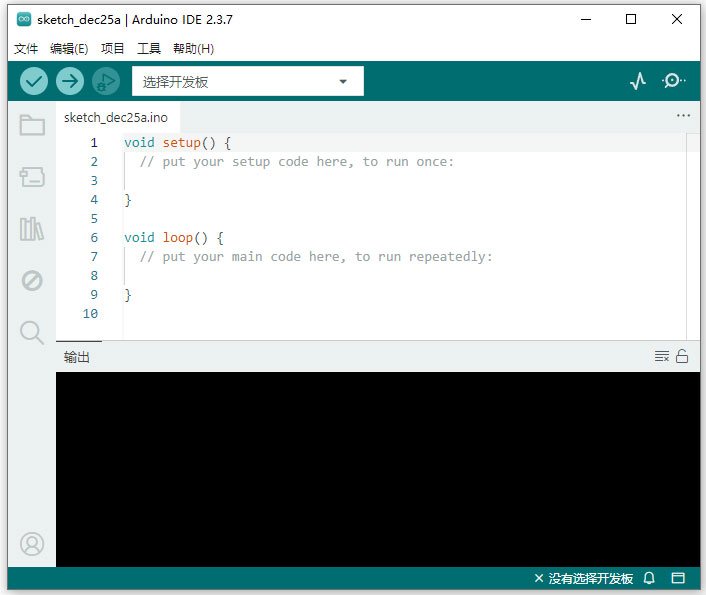Click line number 10 in gutter
Screen dimensions: 706x595
pos(91,313)
